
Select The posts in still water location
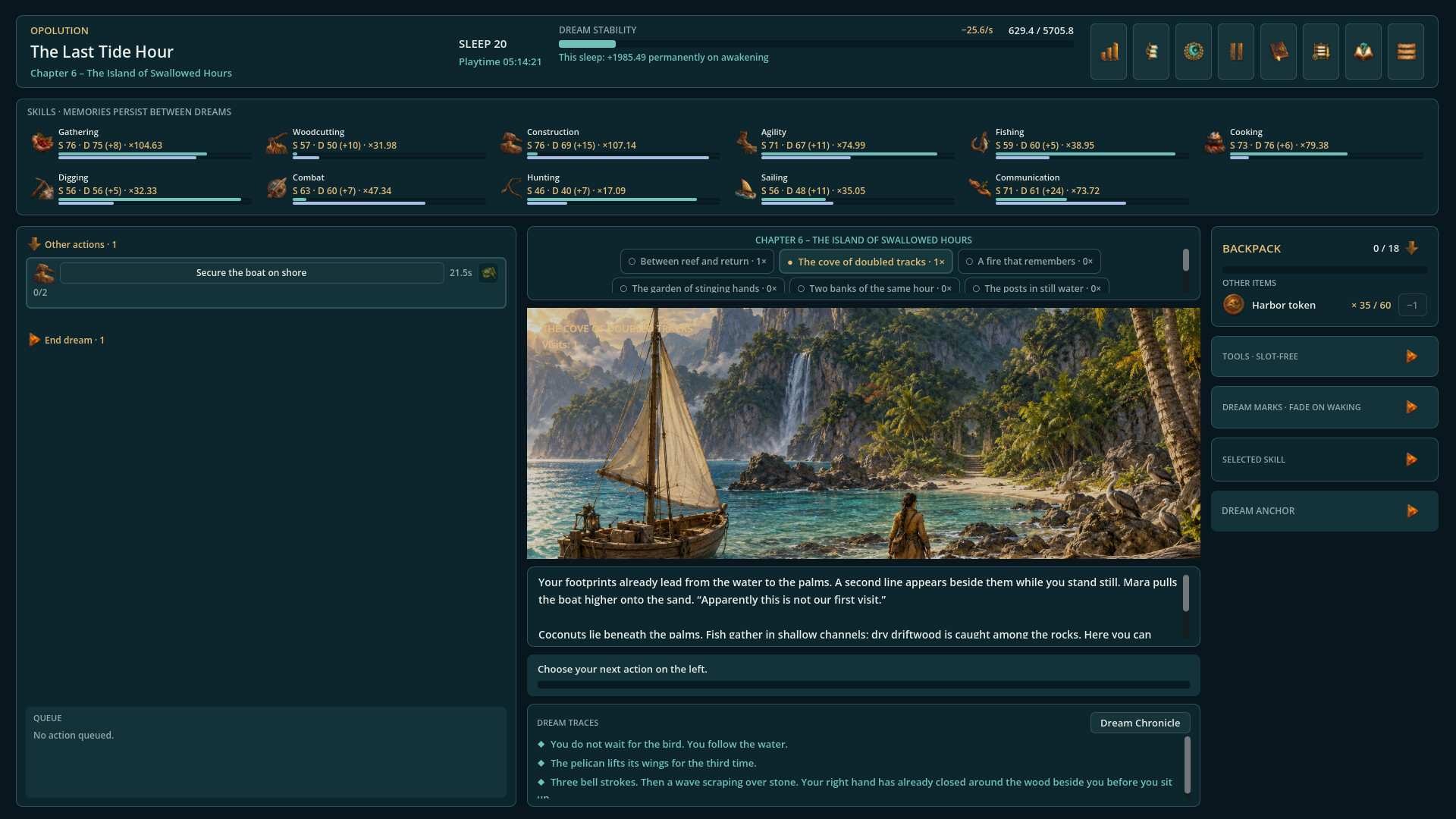tap(1037, 287)
